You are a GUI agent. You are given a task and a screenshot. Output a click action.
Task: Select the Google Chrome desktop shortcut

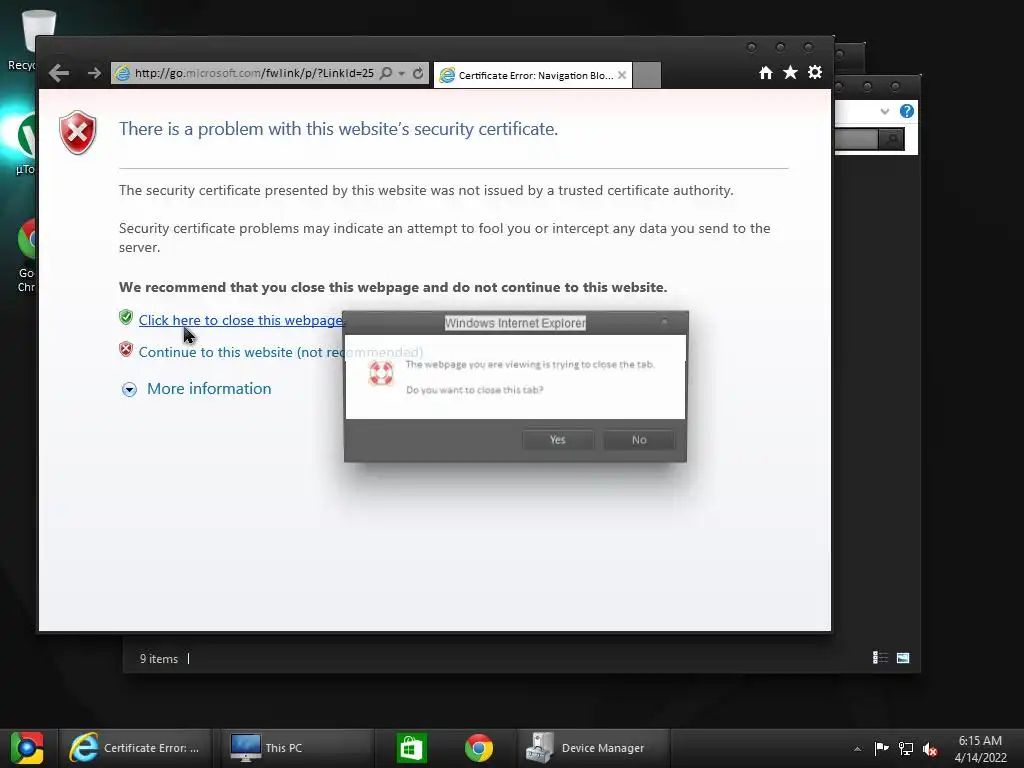26,256
